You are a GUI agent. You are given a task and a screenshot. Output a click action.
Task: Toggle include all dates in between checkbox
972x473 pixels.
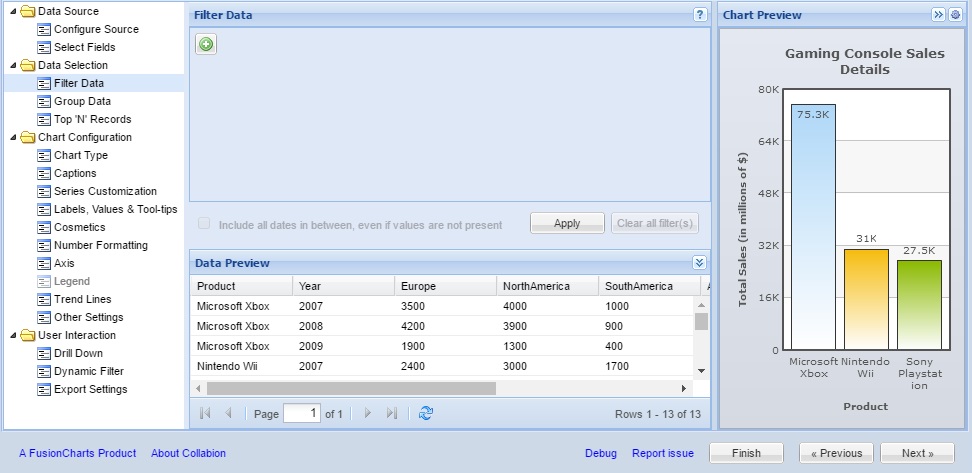tap(205, 224)
